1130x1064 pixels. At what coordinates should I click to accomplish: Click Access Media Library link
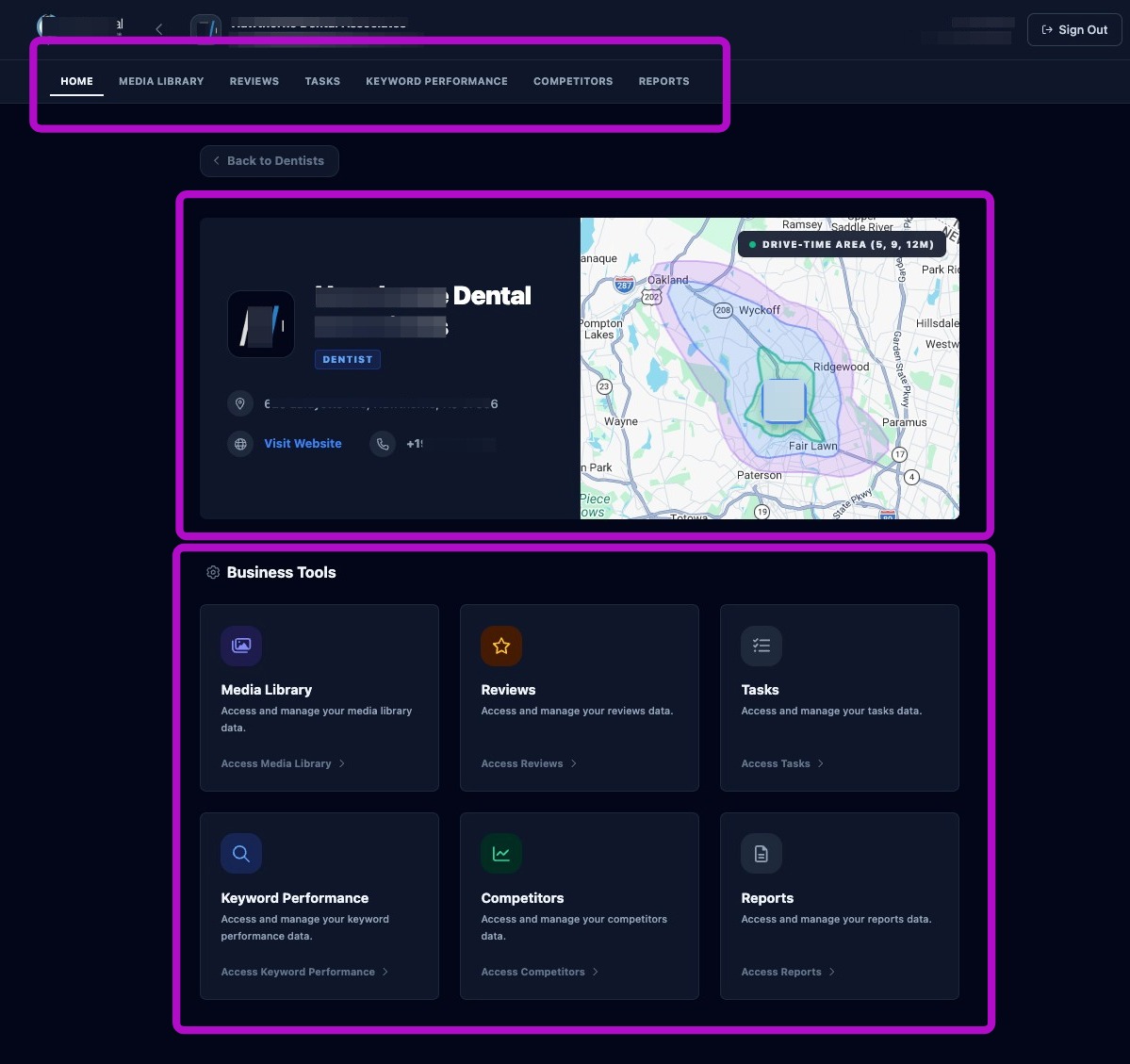point(284,763)
